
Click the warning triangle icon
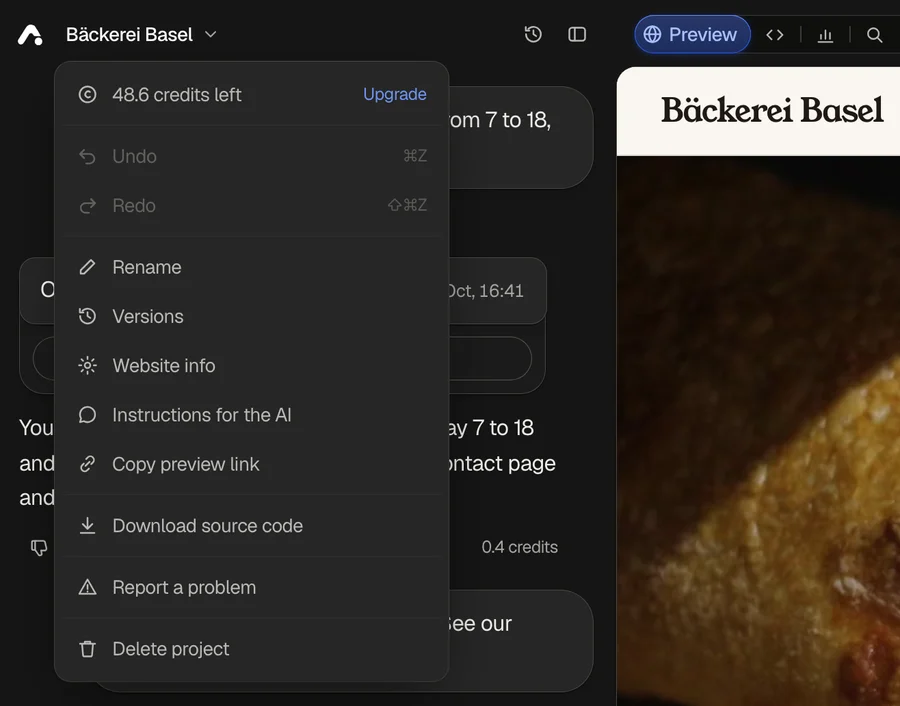[87, 587]
